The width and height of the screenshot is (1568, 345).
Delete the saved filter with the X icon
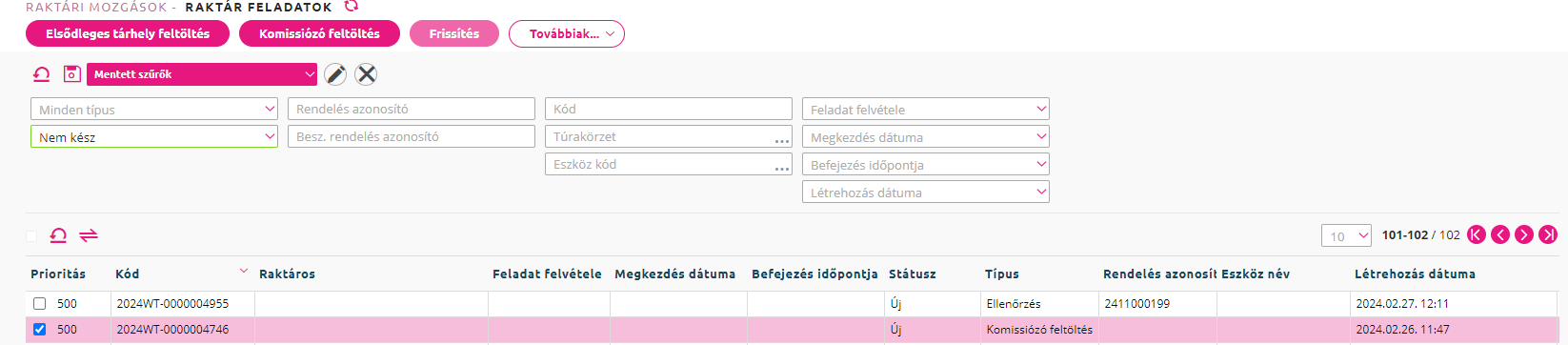click(366, 74)
